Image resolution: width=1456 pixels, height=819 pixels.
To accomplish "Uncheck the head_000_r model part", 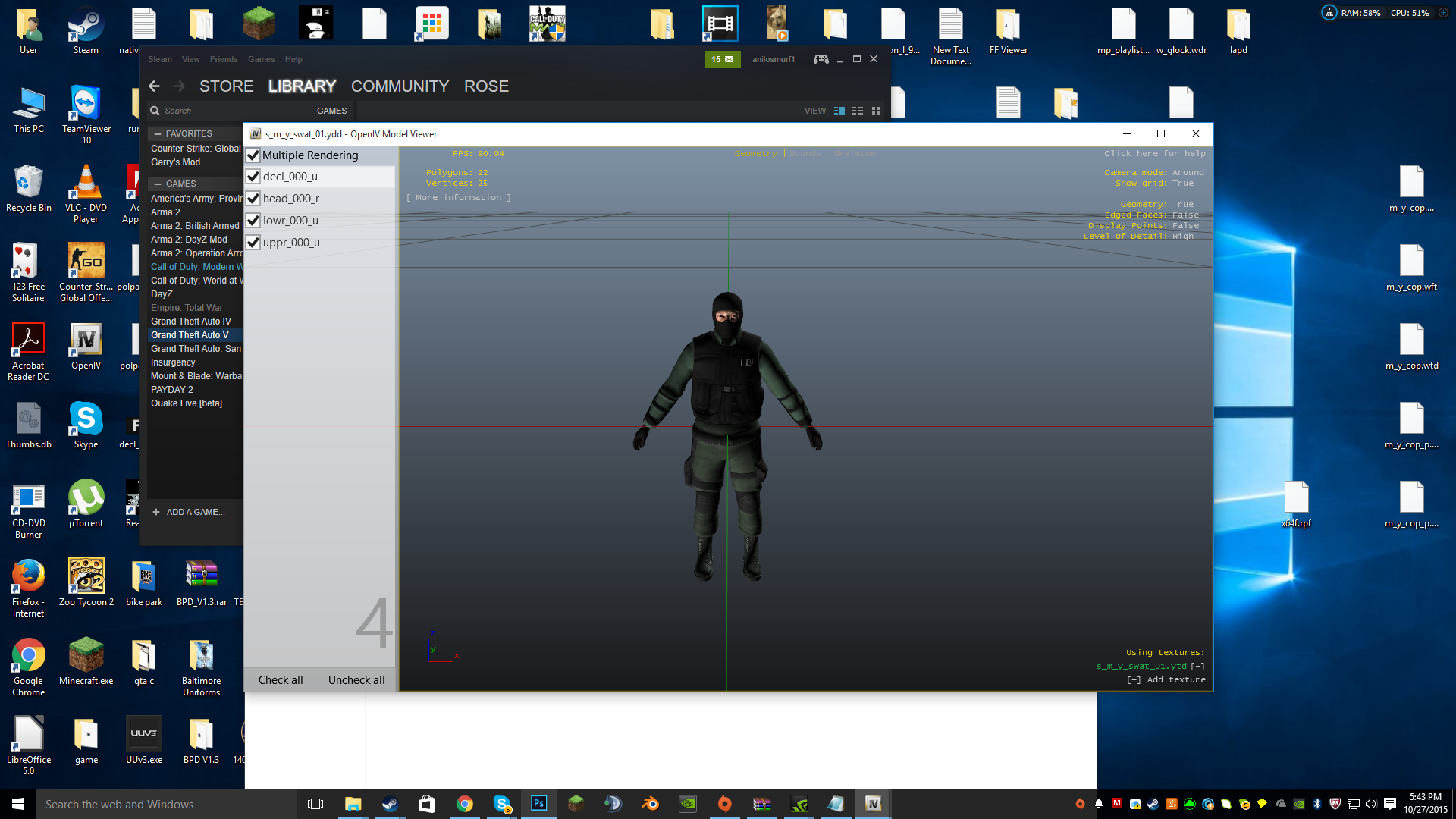I will pyautogui.click(x=253, y=199).
